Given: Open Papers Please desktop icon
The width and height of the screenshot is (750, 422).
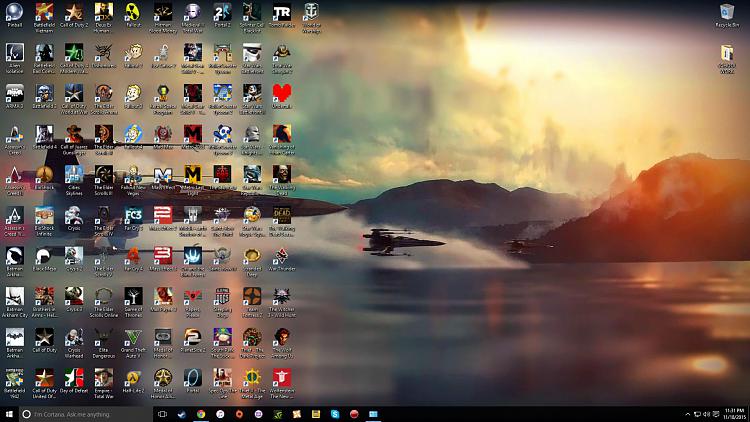Looking at the screenshot, I should click(x=192, y=303).
